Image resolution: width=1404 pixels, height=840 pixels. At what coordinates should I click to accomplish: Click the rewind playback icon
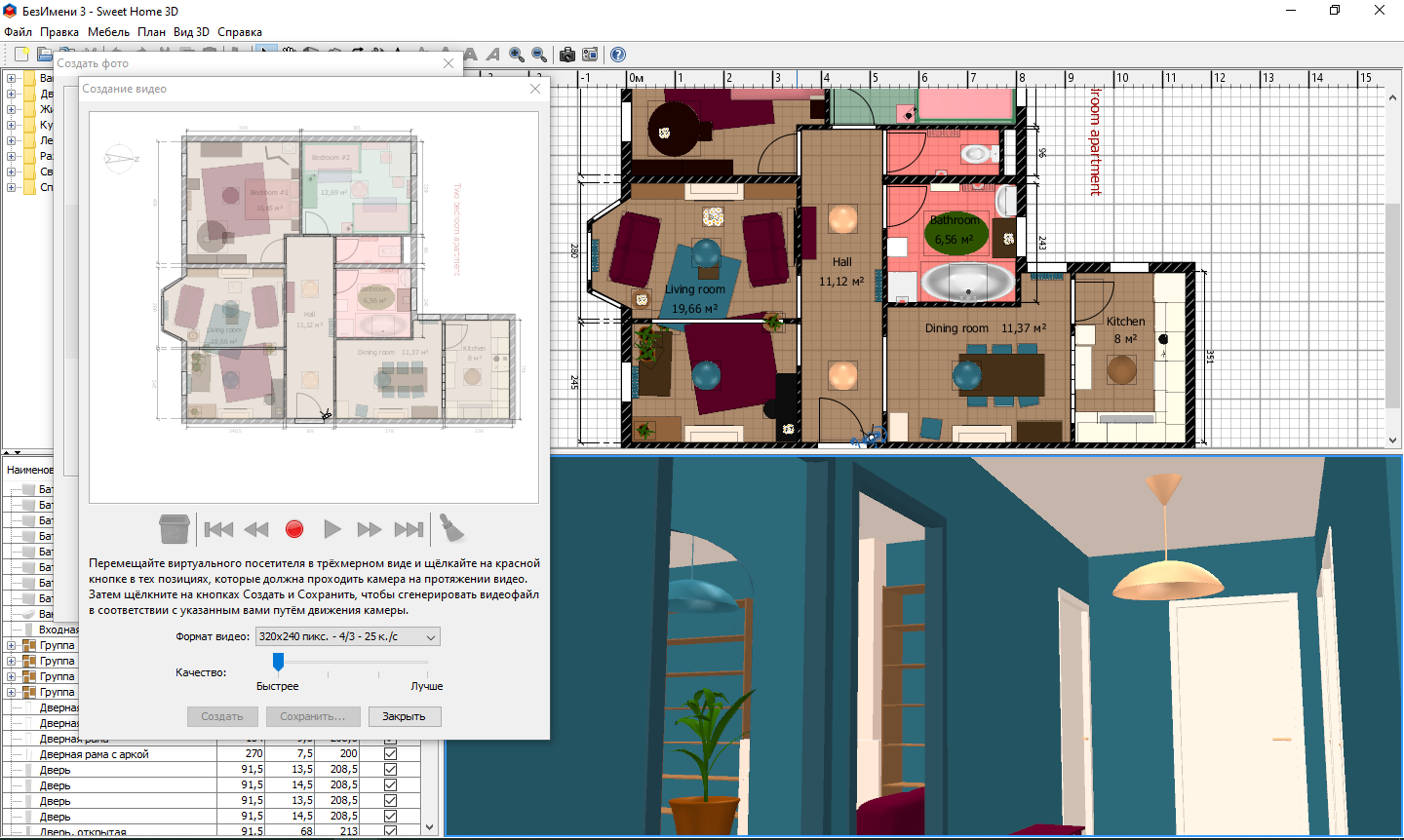pos(256,529)
